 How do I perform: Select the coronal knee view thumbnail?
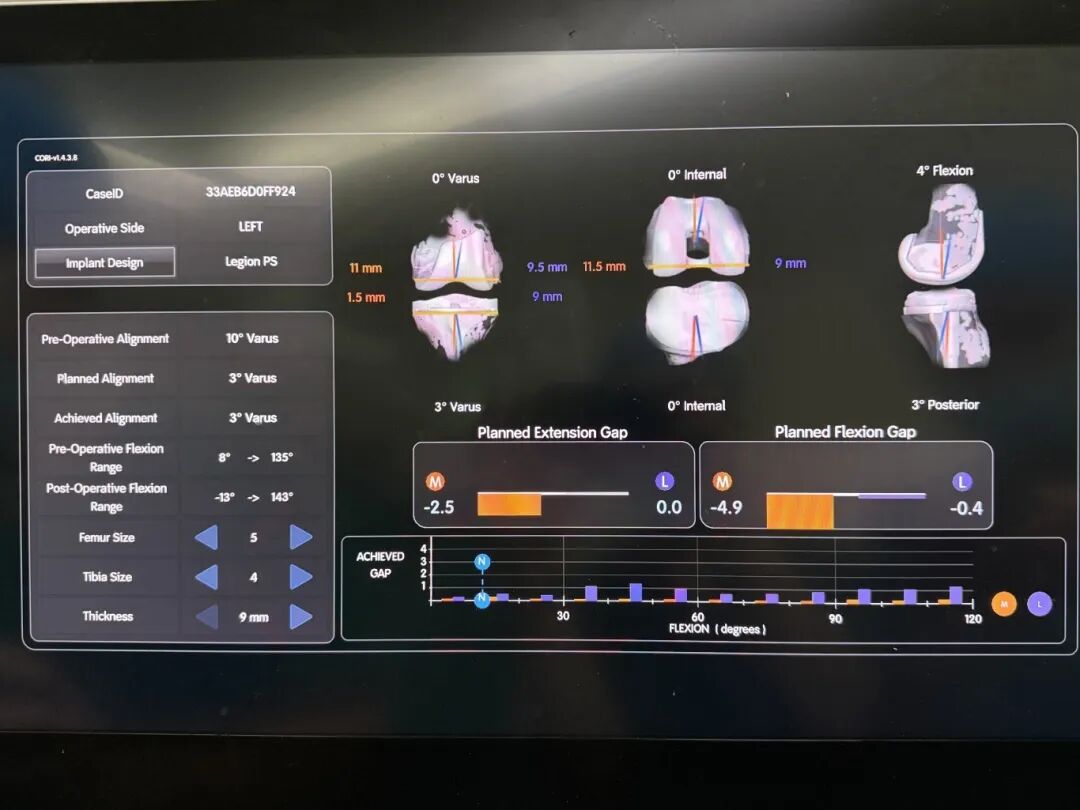pyautogui.click(x=458, y=285)
